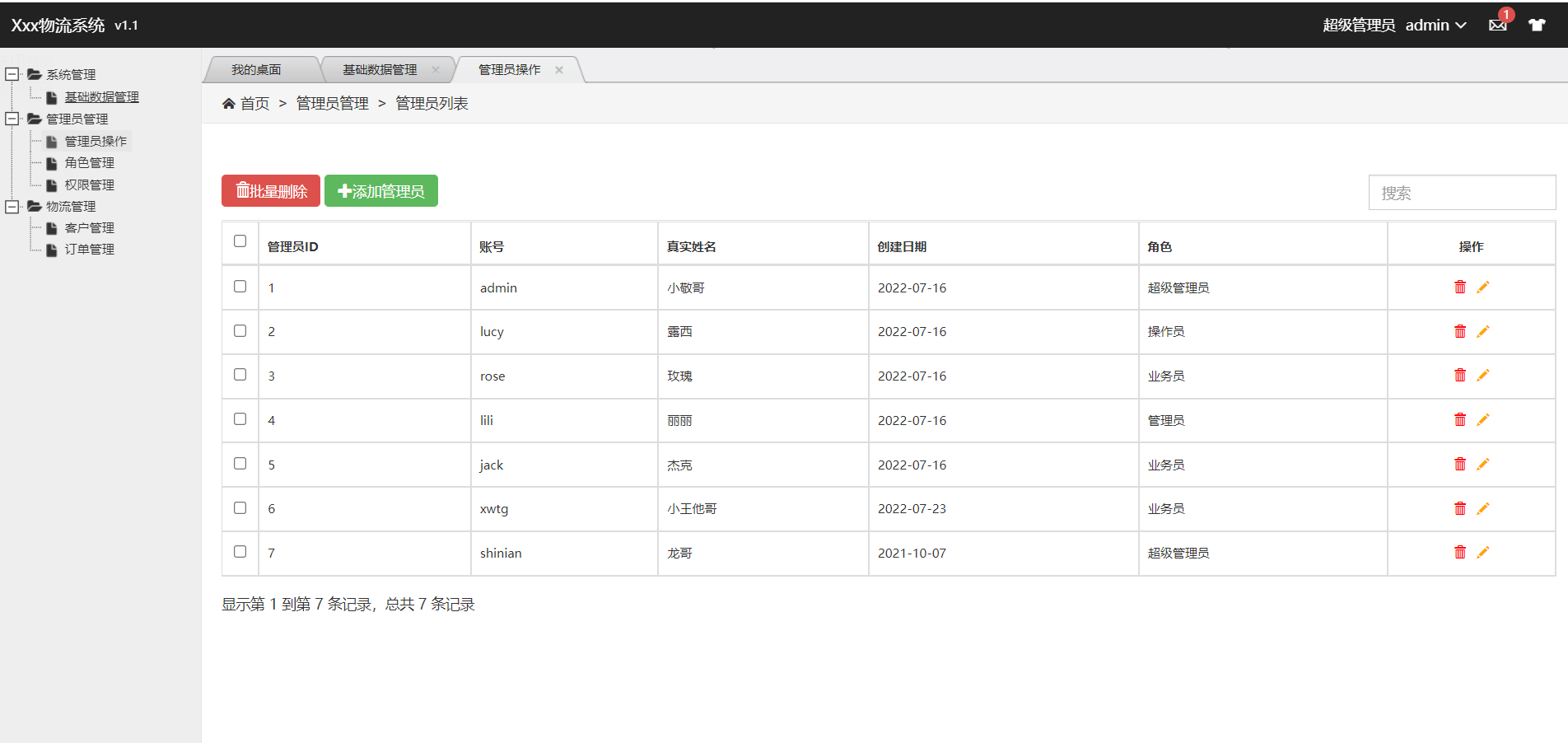Delete the lucy row via trash icon

click(x=1460, y=331)
